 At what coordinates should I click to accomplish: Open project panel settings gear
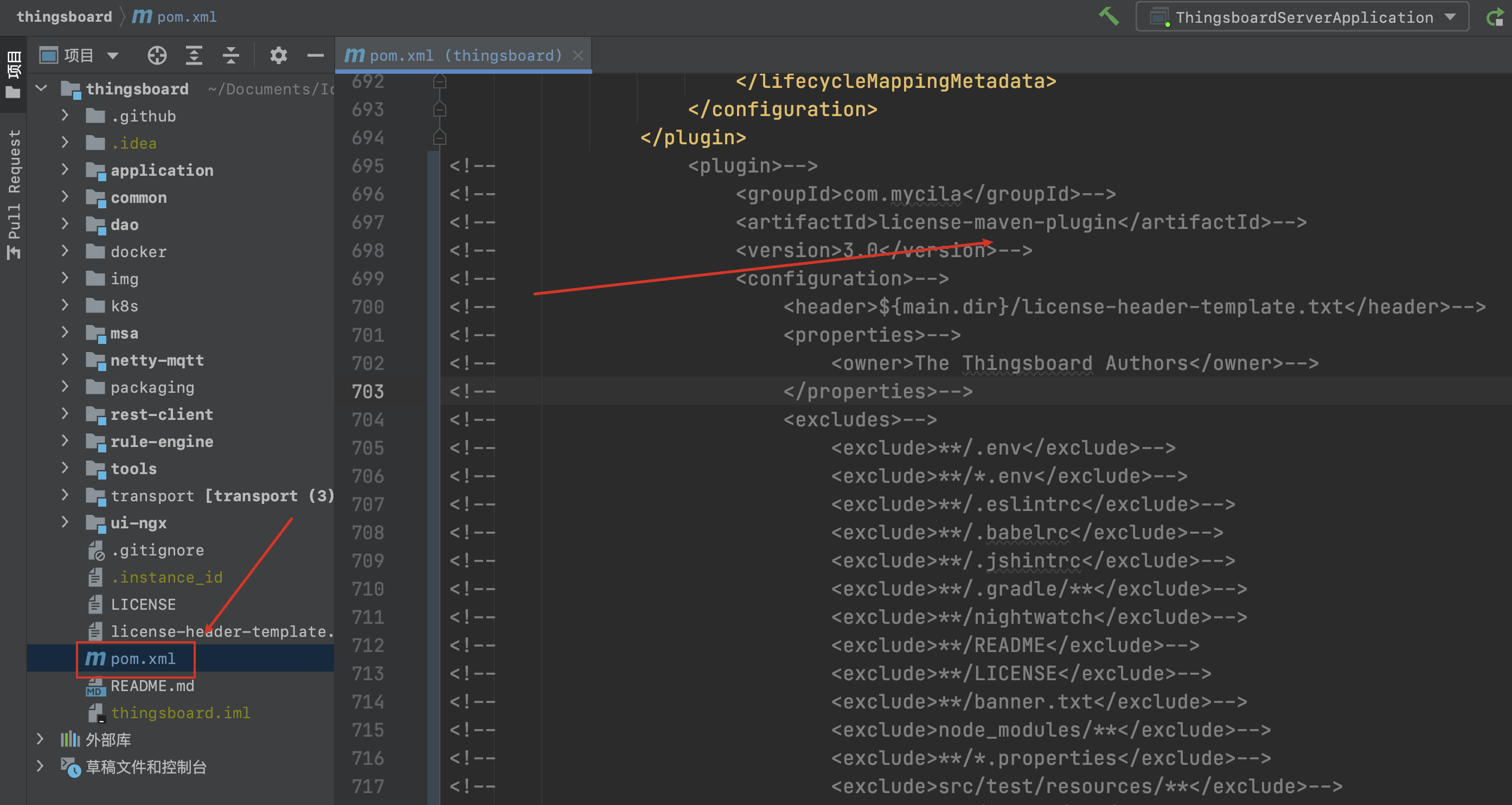278,56
